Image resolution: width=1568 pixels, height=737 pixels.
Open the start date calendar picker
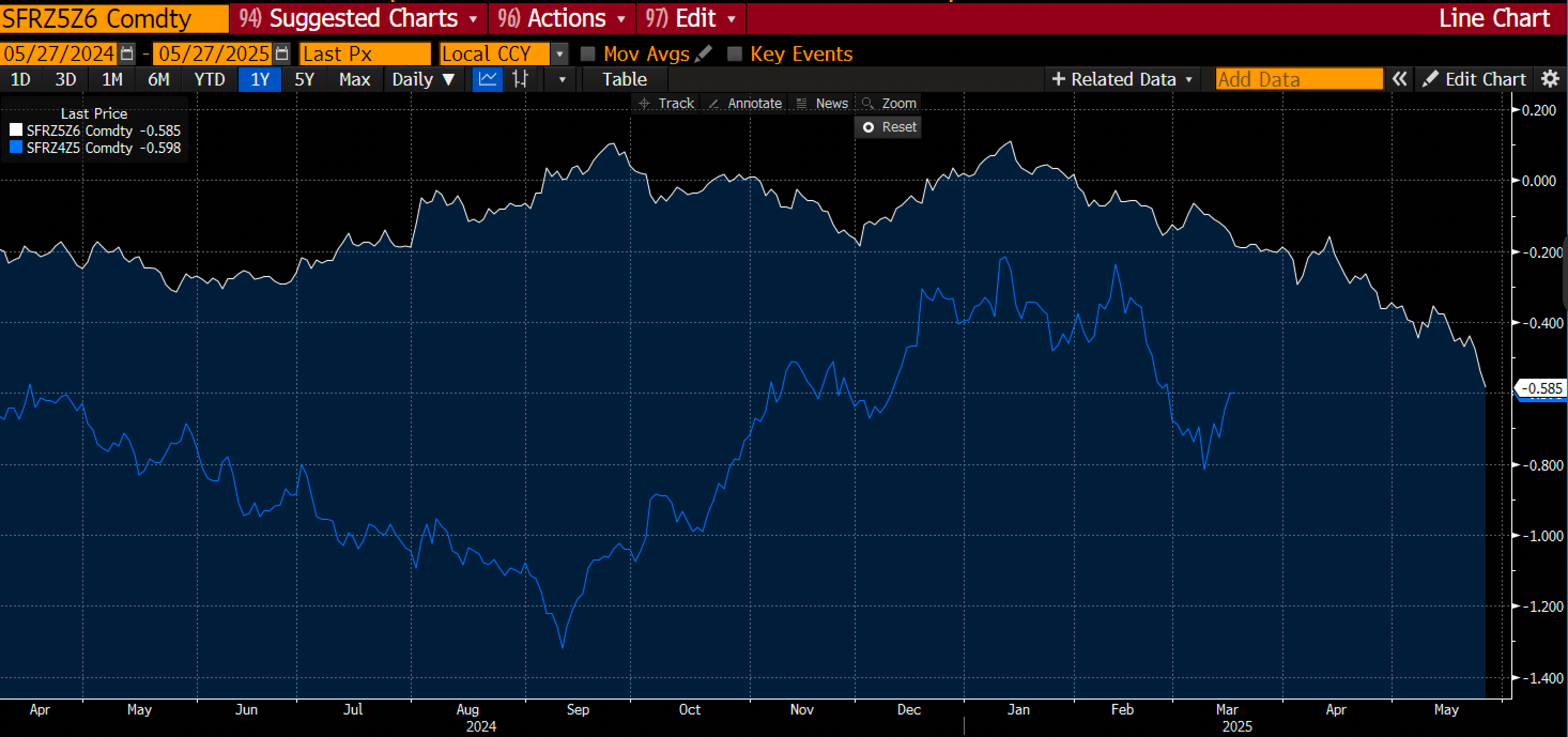(x=127, y=53)
